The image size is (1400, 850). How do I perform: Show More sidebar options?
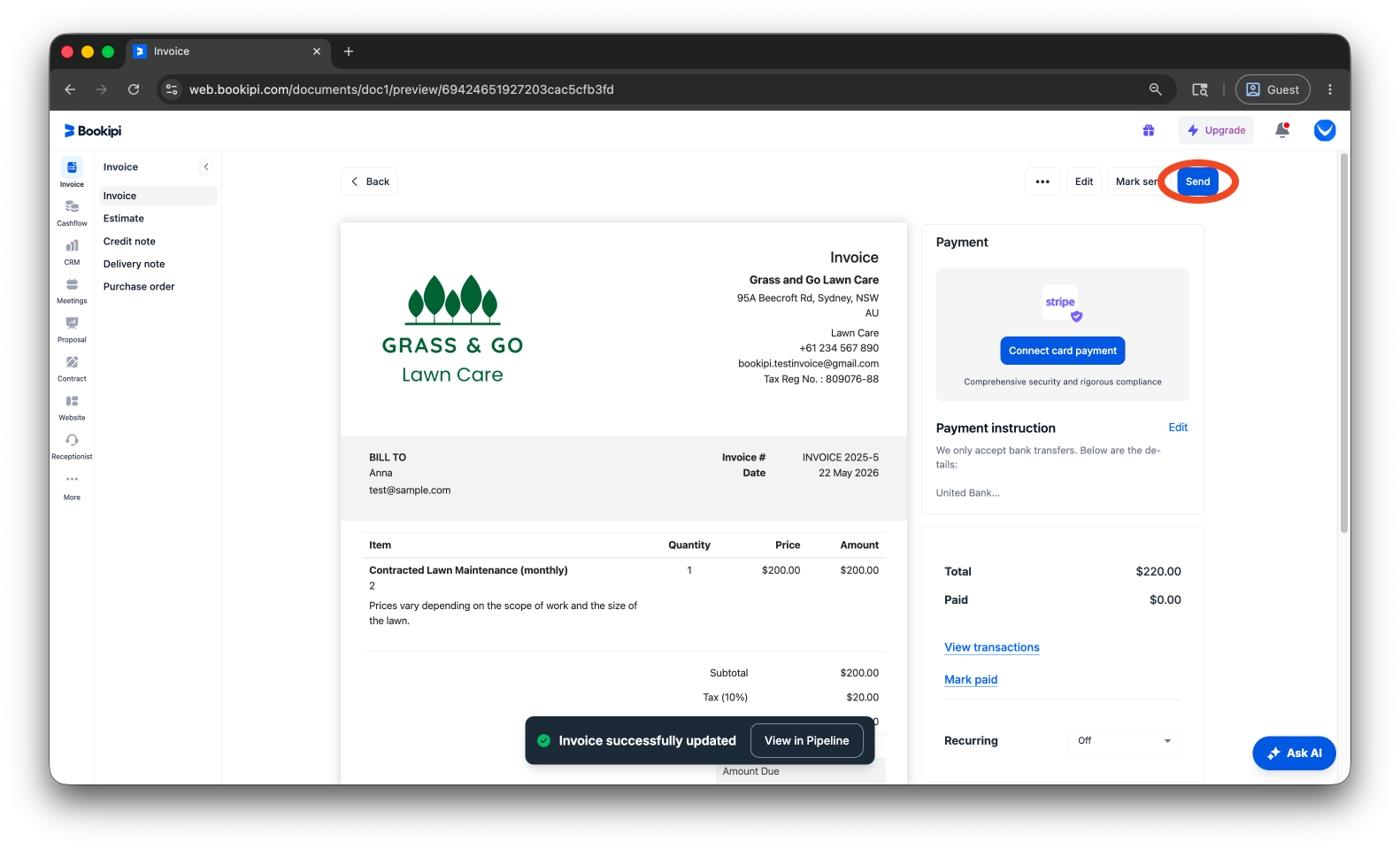tap(72, 486)
